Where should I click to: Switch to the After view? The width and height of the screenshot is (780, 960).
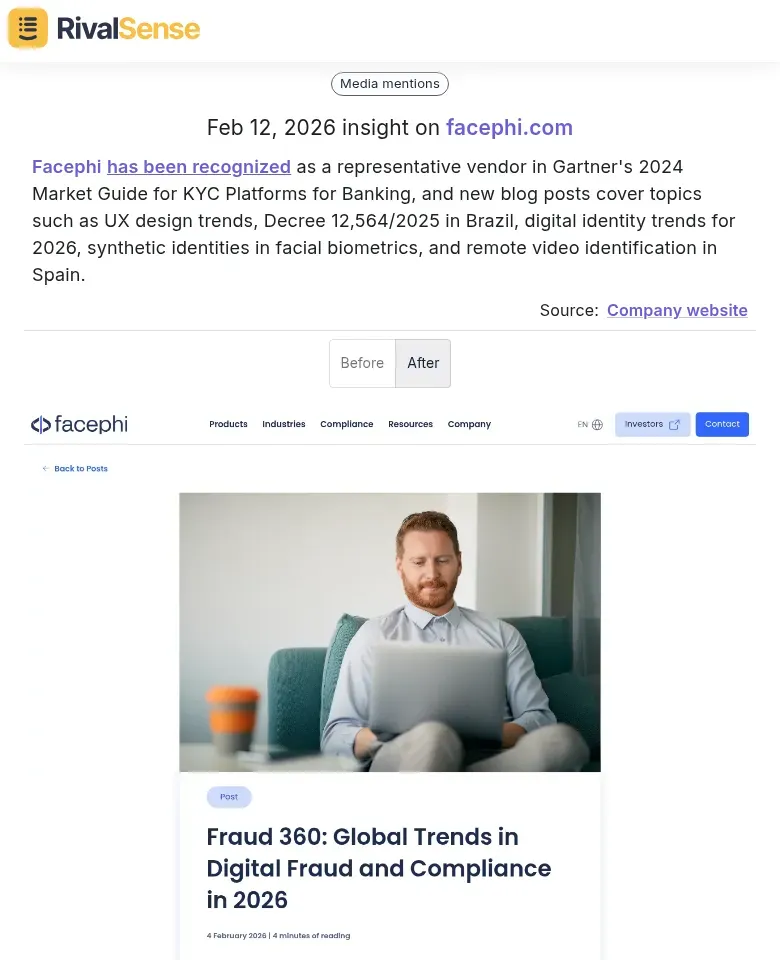point(423,363)
